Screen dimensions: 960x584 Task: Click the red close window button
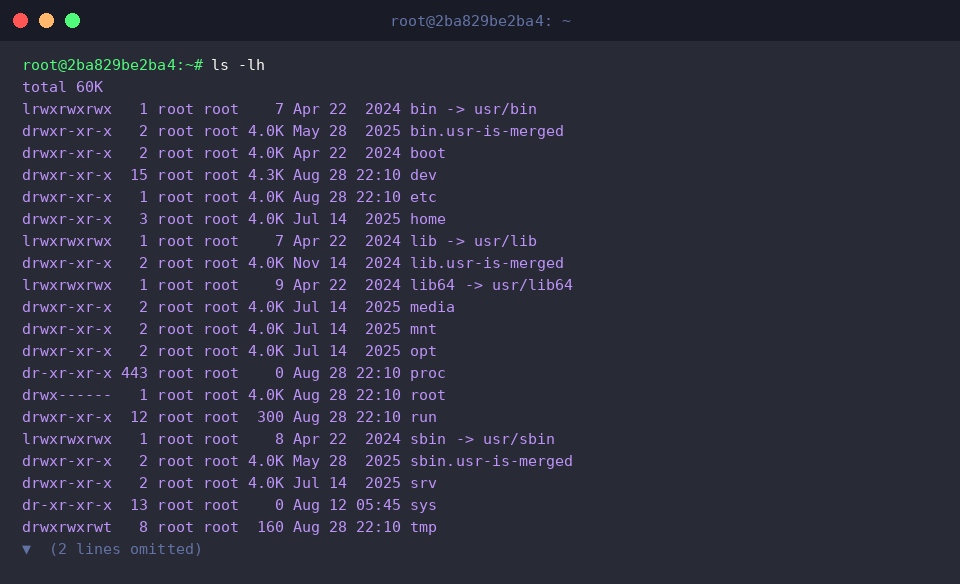pos(20,21)
